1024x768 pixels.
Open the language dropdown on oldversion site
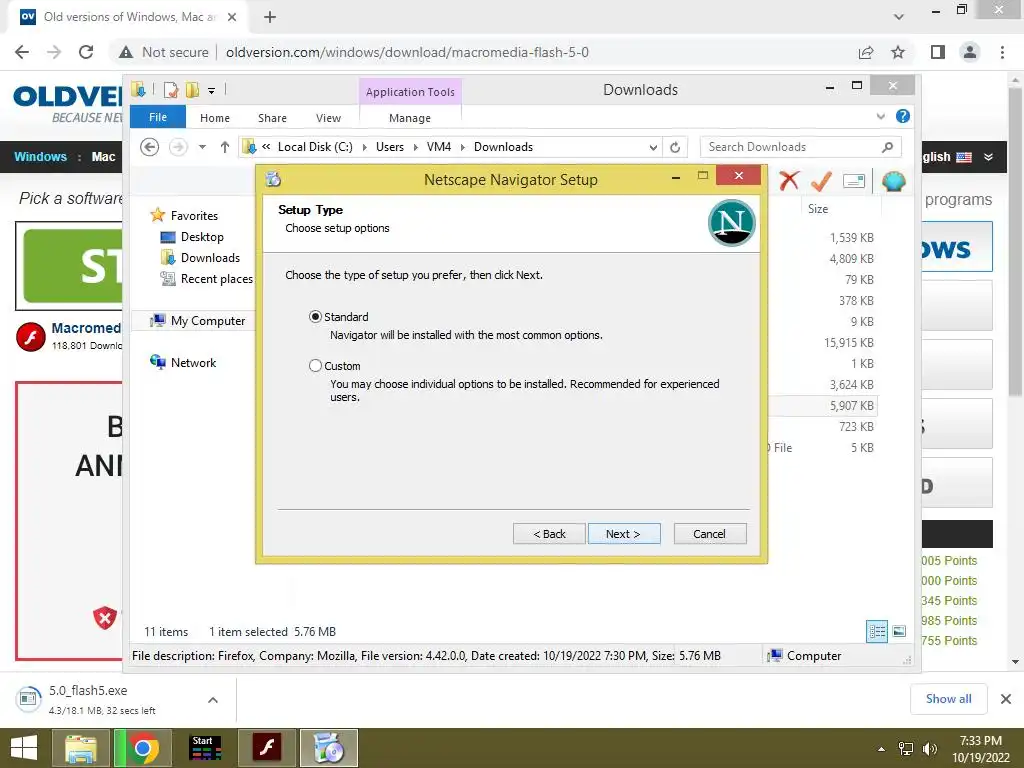click(x=989, y=157)
